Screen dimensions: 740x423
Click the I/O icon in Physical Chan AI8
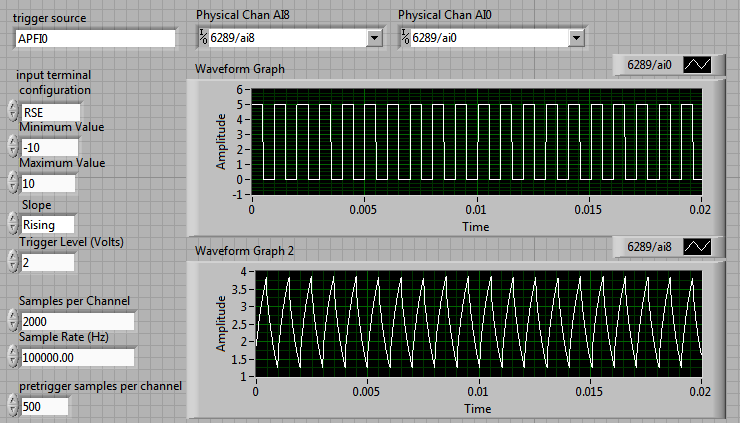203,37
